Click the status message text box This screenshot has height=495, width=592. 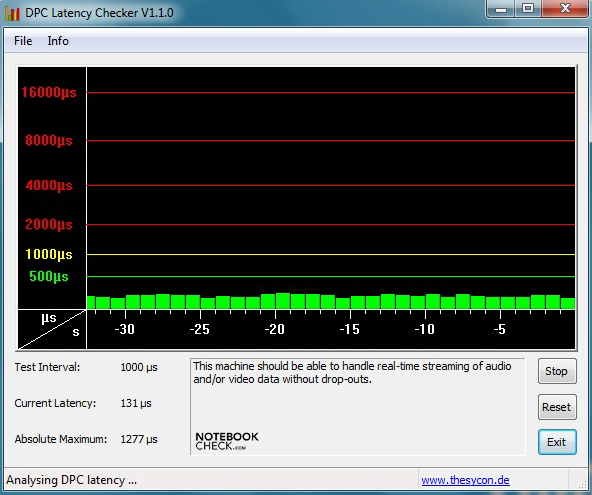pyautogui.click(x=358, y=407)
